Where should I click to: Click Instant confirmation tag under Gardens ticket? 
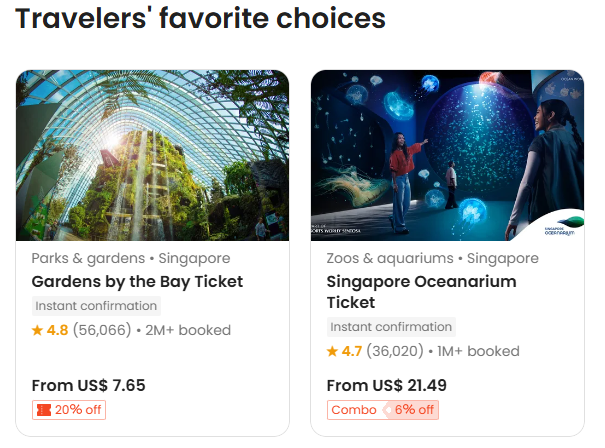click(96, 306)
